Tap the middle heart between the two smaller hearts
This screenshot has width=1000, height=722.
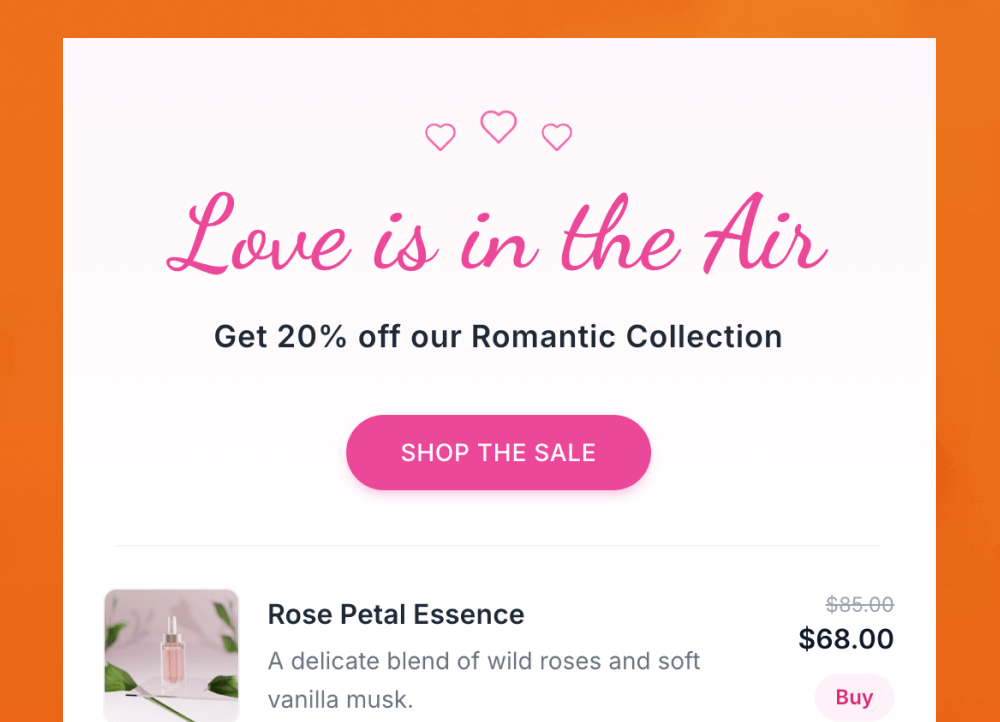(498, 126)
